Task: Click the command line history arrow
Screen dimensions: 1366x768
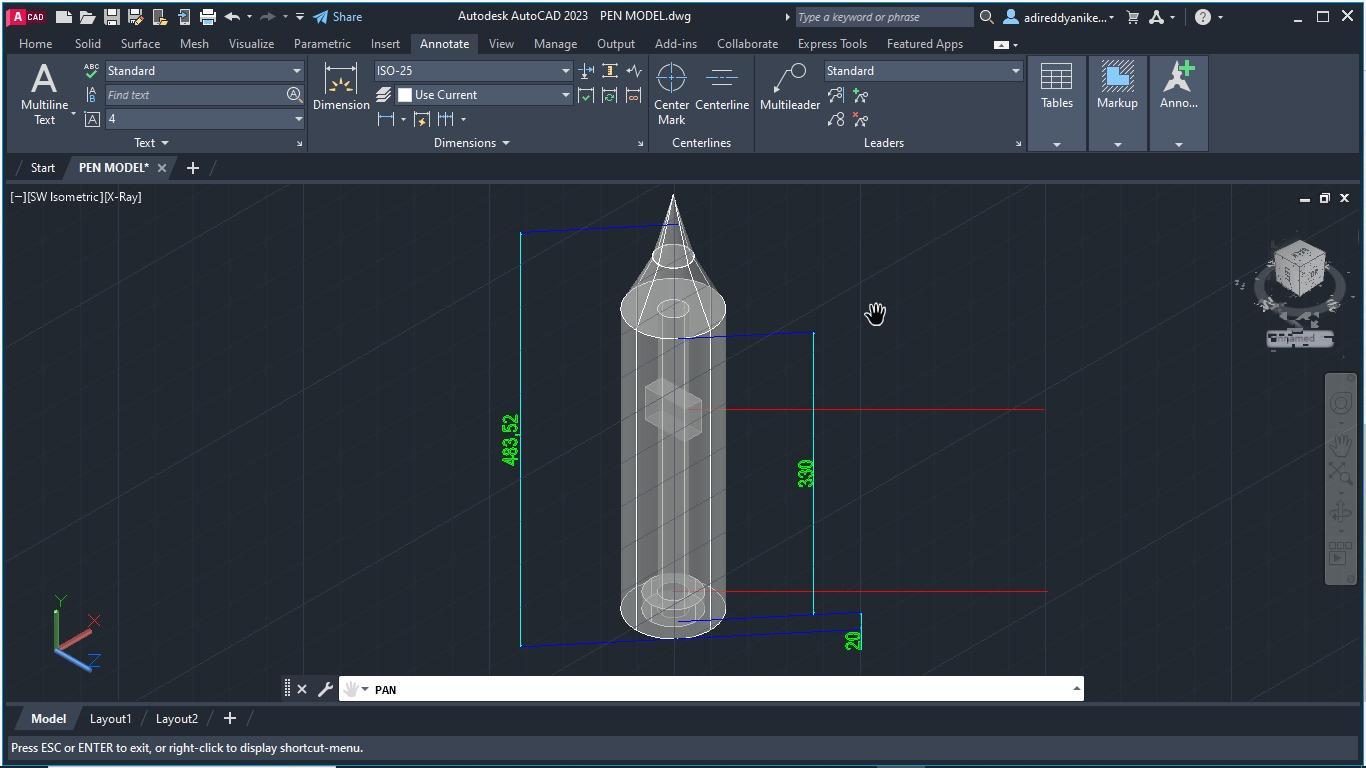Action: (x=1076, y=688)
